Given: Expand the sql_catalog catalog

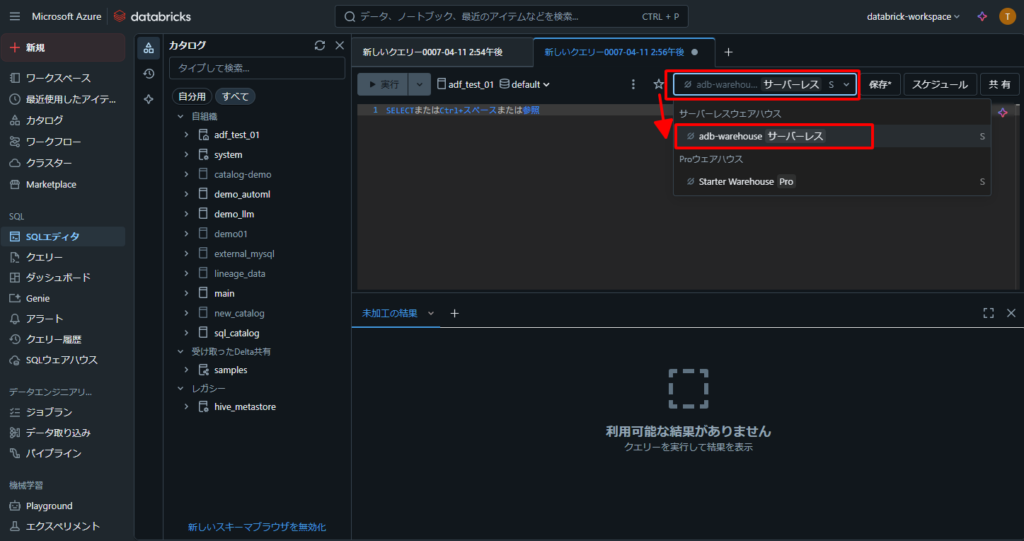Looking at the screenshot, I should pyautogui.click(x=187, y=333).
